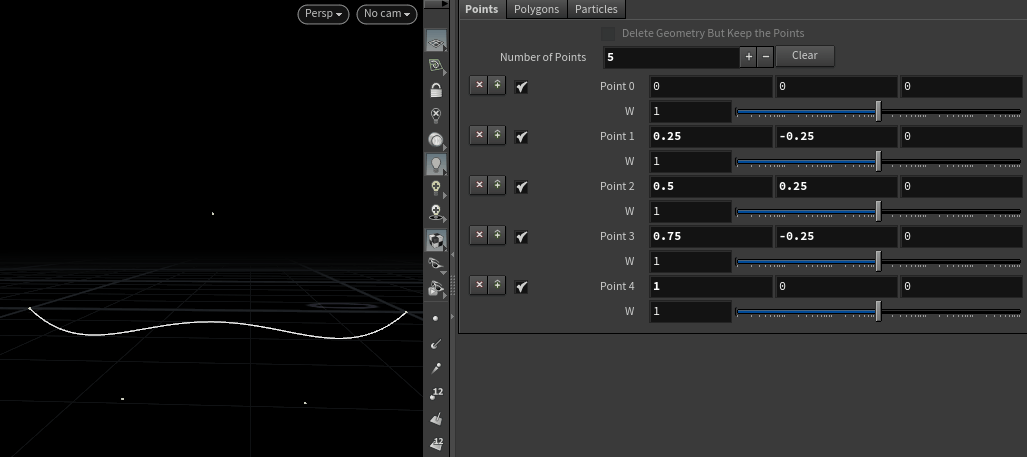The width and height of the screenshot is (1027, 457).
Task: Switch to the Points tab
Action: click(482, 9)
